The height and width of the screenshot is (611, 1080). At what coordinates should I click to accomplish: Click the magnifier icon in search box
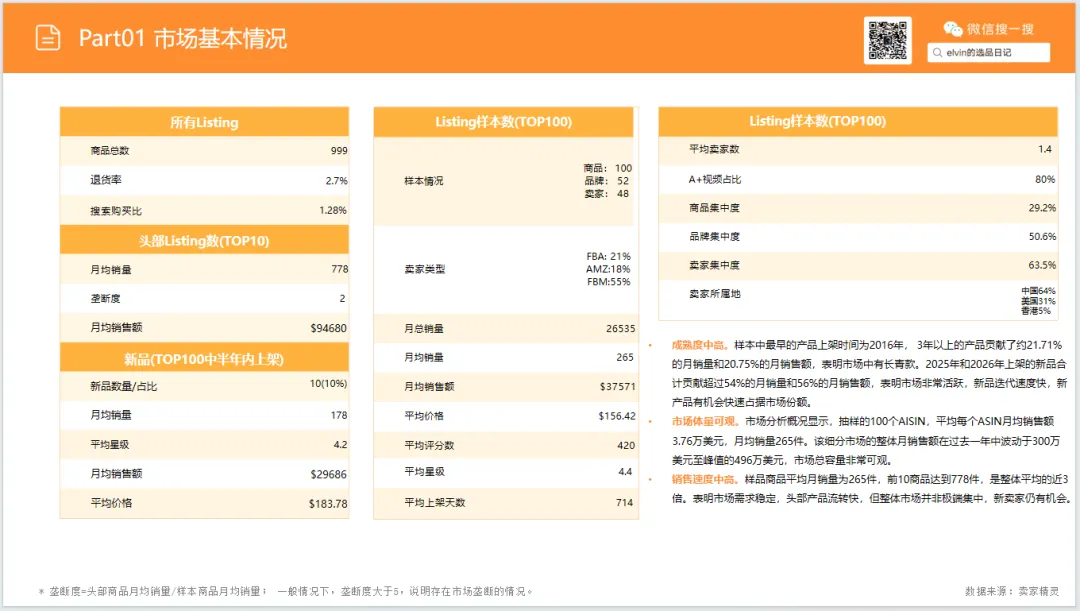tap(937, 52)
